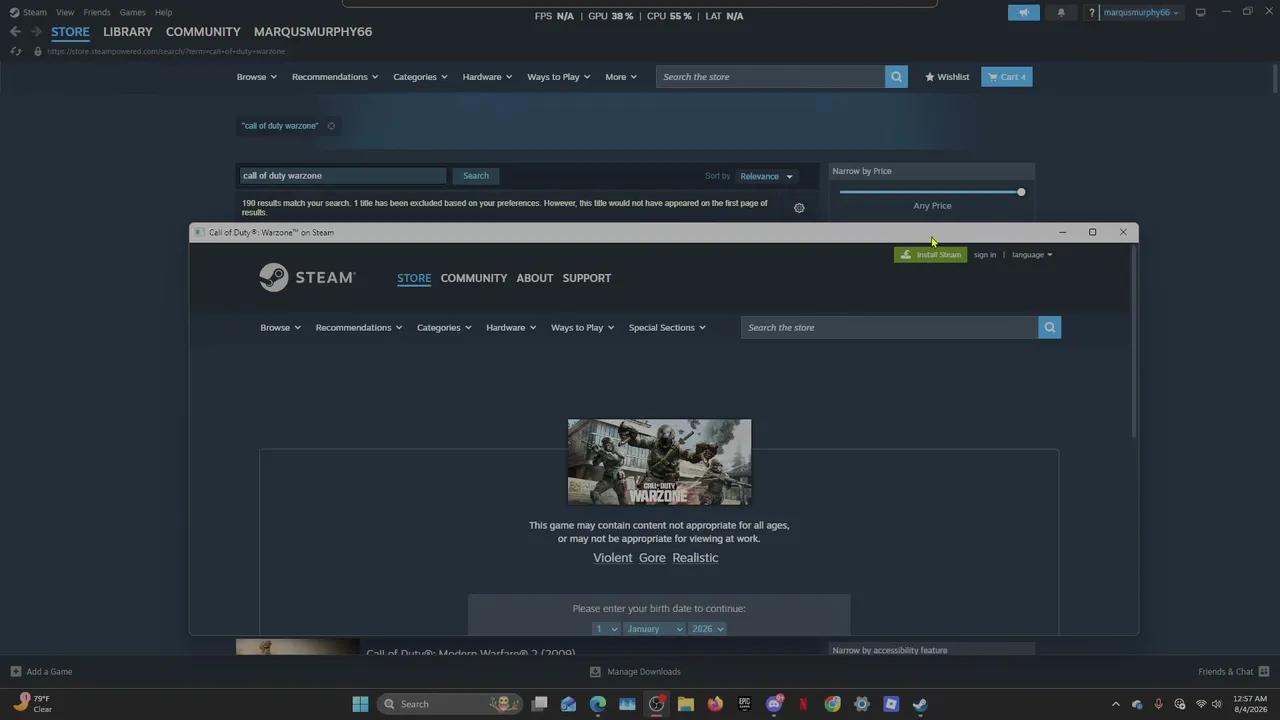The height and width of the screenshot is (720, 1280).
Task: Open the Wishlist button
Action: pos(947,77)
